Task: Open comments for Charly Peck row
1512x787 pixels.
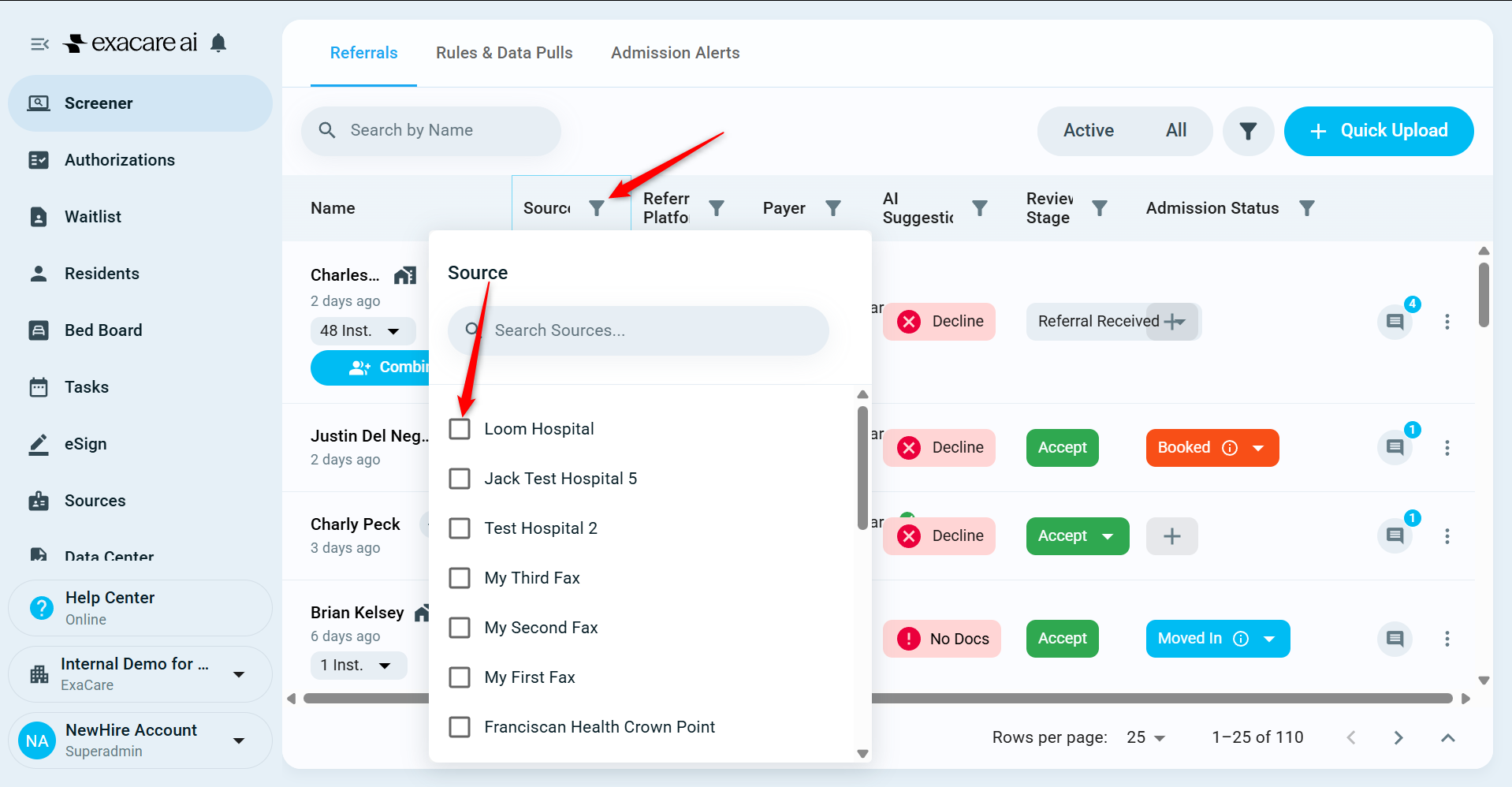Action: click(1395, 536)
